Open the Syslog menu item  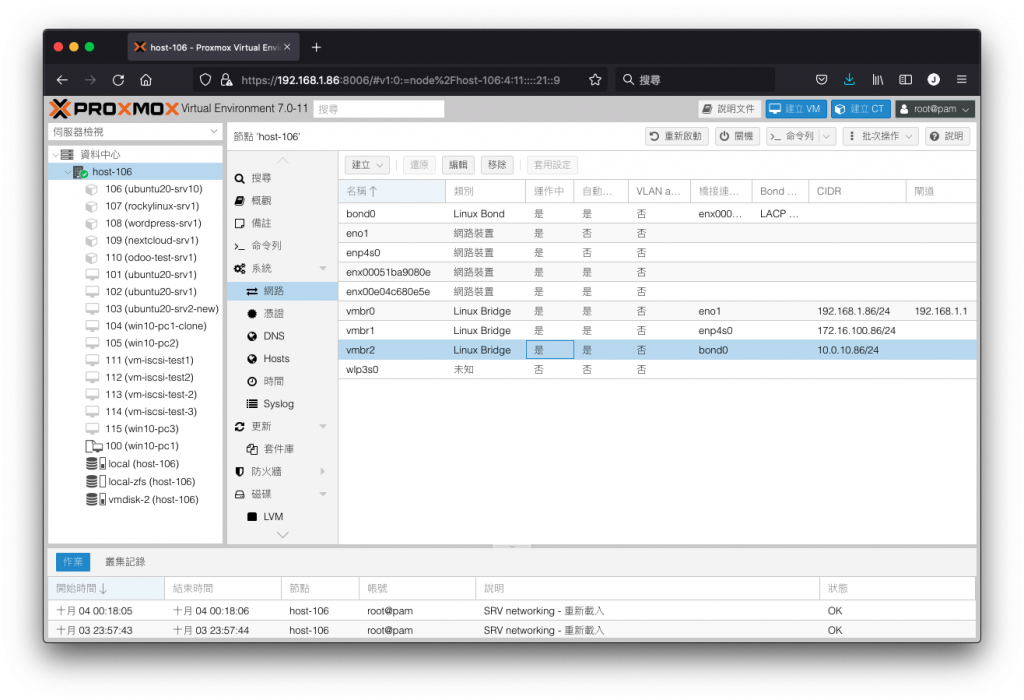[281, 404]
